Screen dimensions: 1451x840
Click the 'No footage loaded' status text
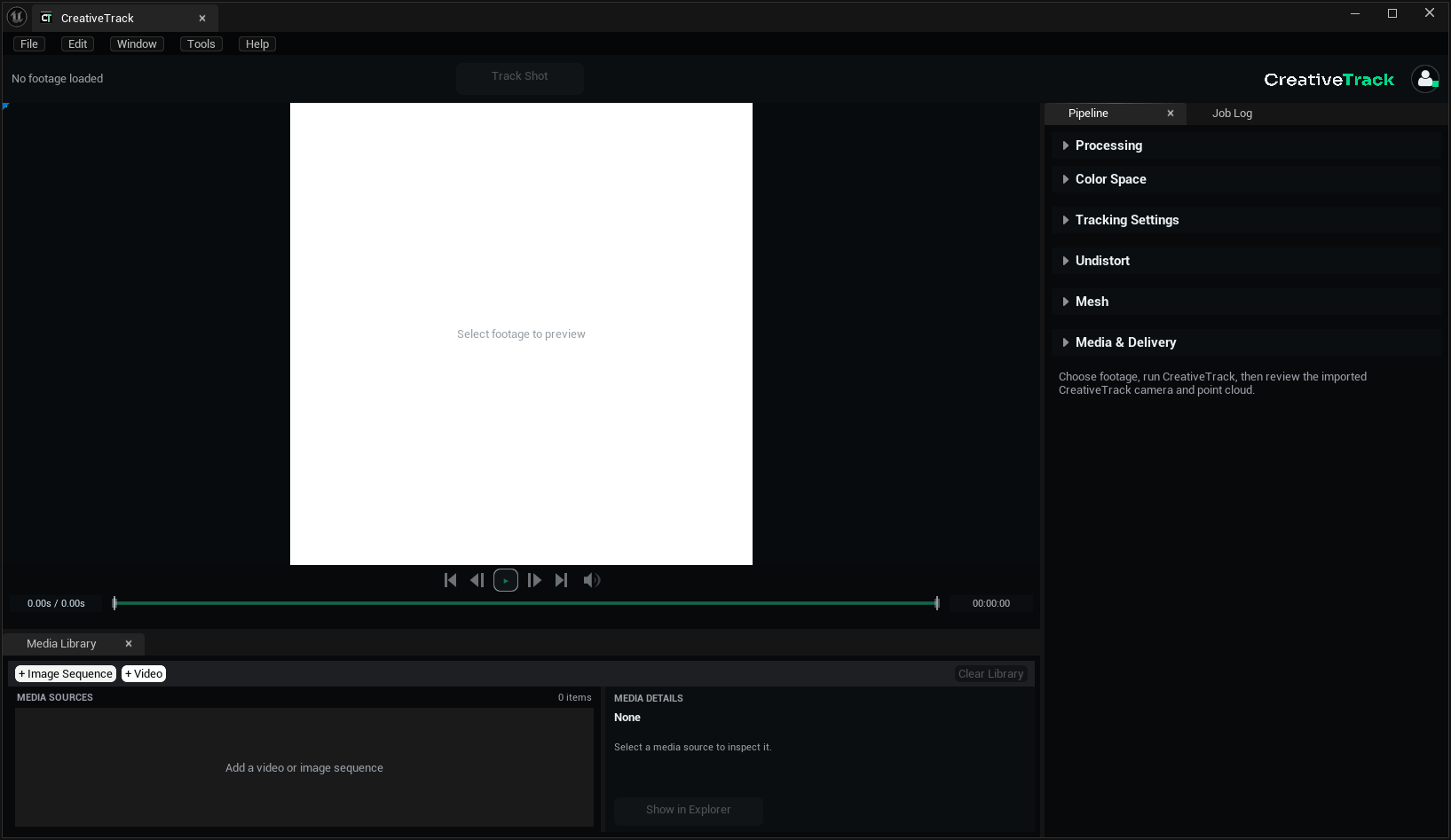pyautogui.click(x=58, y=79)
